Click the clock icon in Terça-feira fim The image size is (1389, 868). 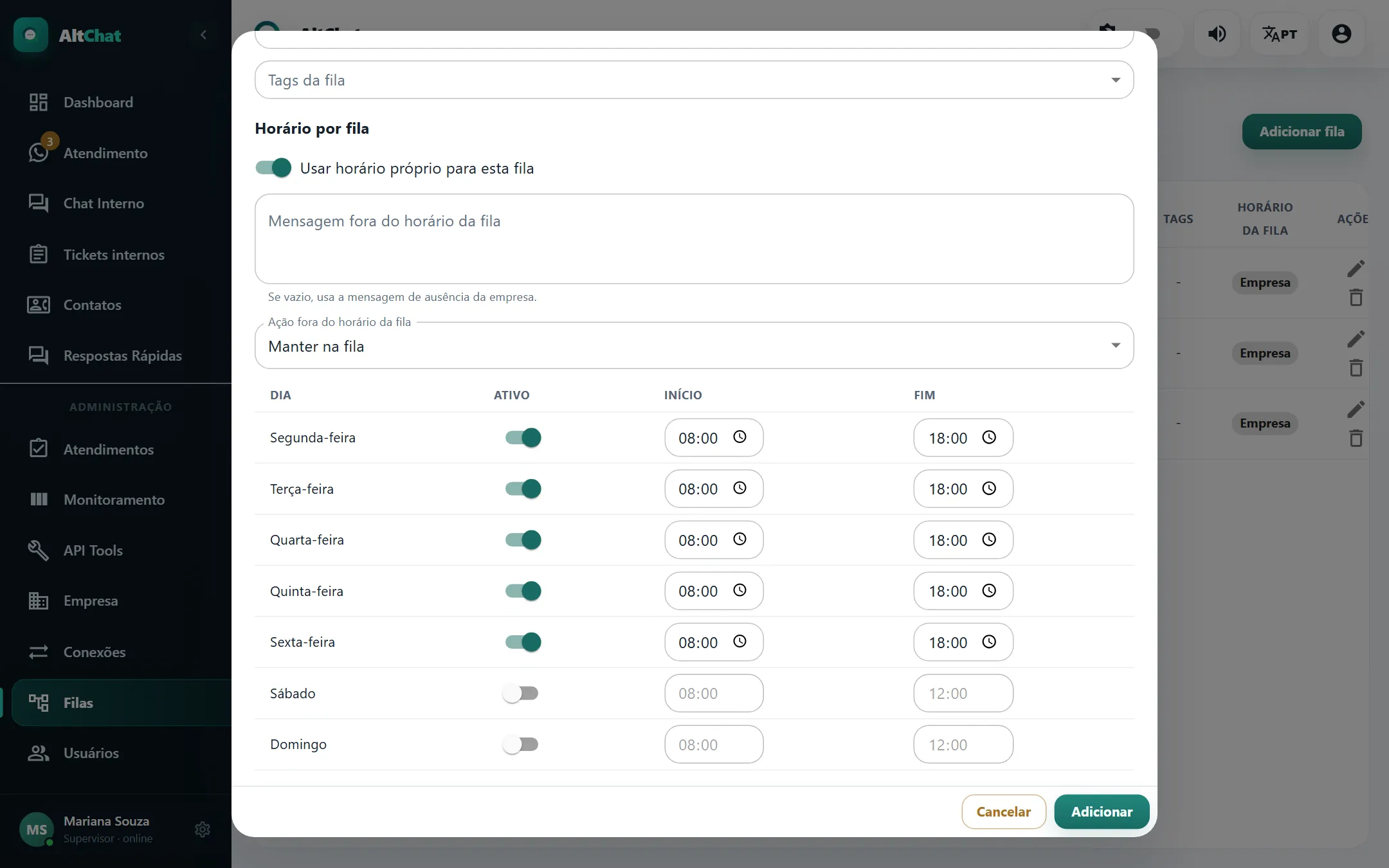tap(989, 489)
